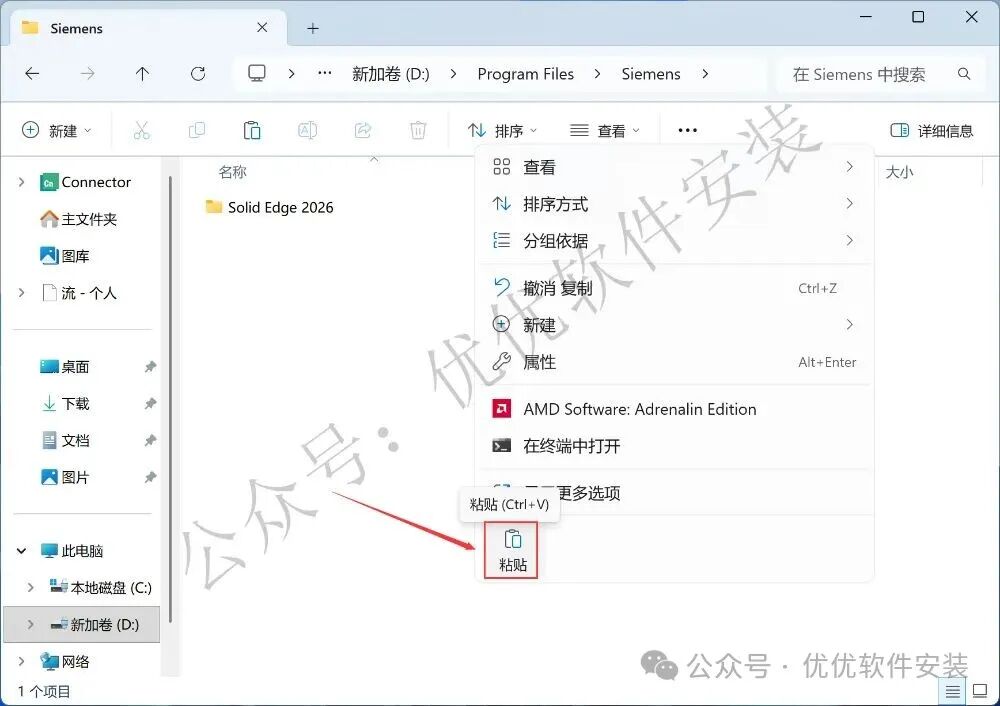Viewport: 1000px width, 706px height.
Task: Click the Delete trash toolbar icon
Action: (418, 131)
